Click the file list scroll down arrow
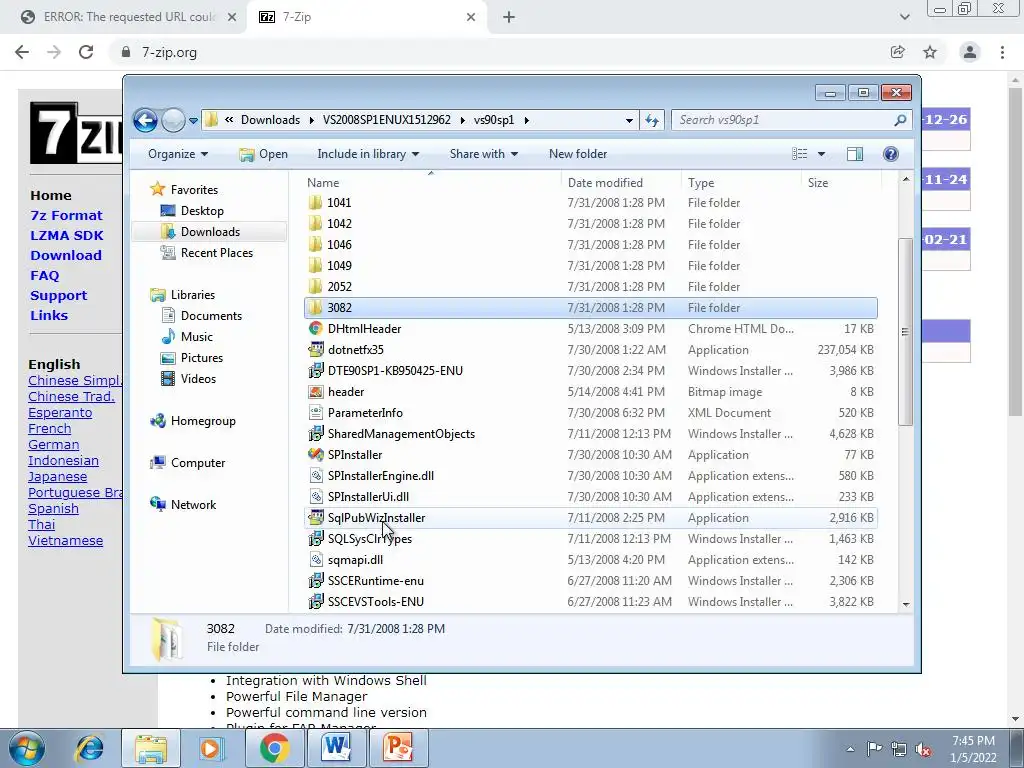Screen dimensions: 1024x768 pos(906,605)
